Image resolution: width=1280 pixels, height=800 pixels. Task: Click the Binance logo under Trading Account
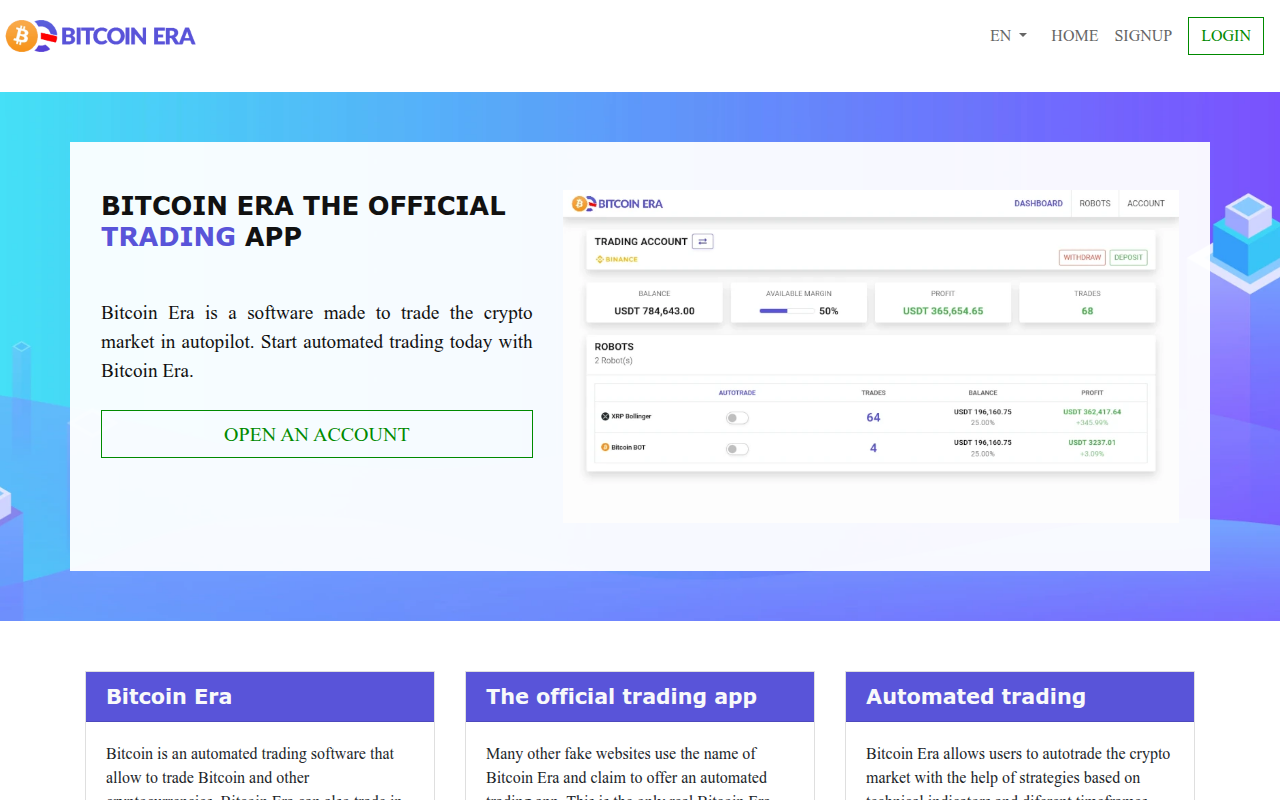pos(616,259)
